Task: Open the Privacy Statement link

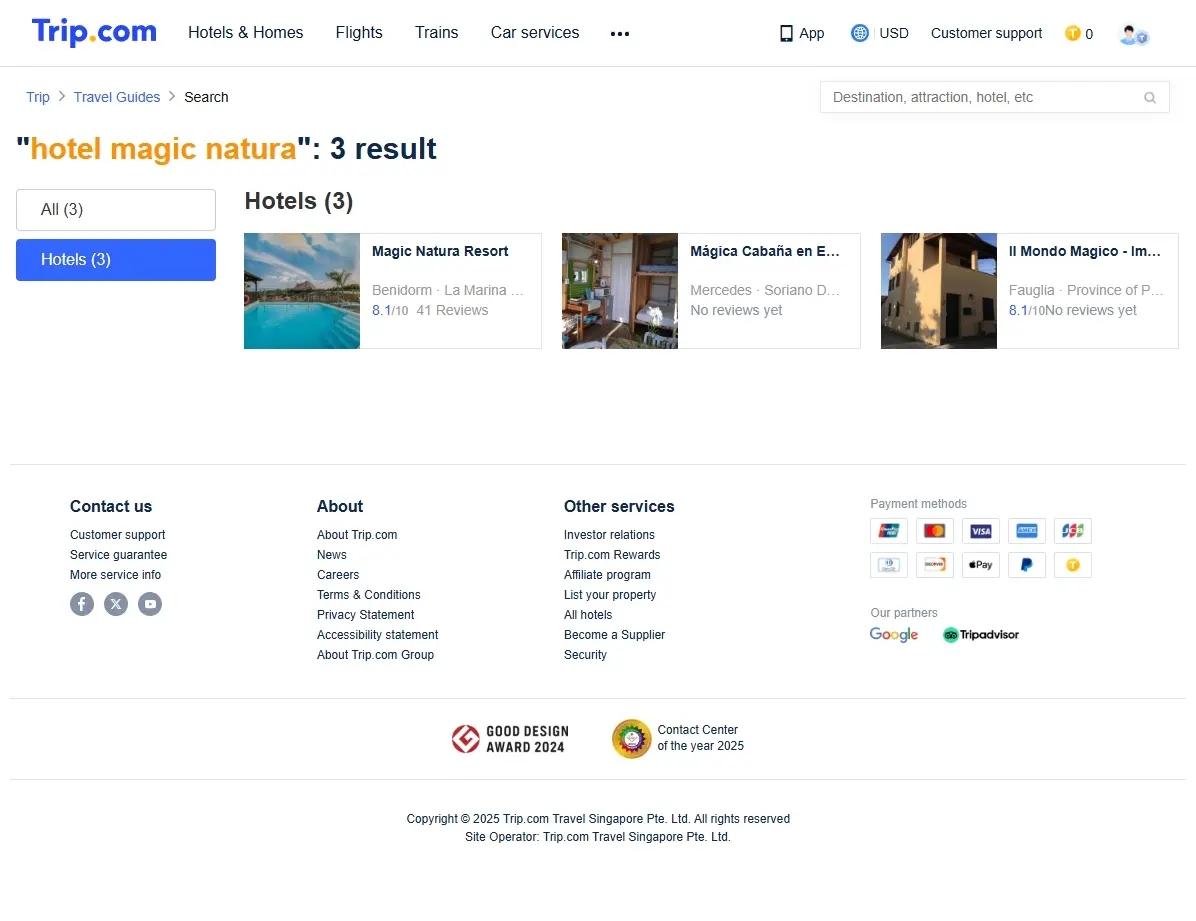Action: click(x=365, y=614)
